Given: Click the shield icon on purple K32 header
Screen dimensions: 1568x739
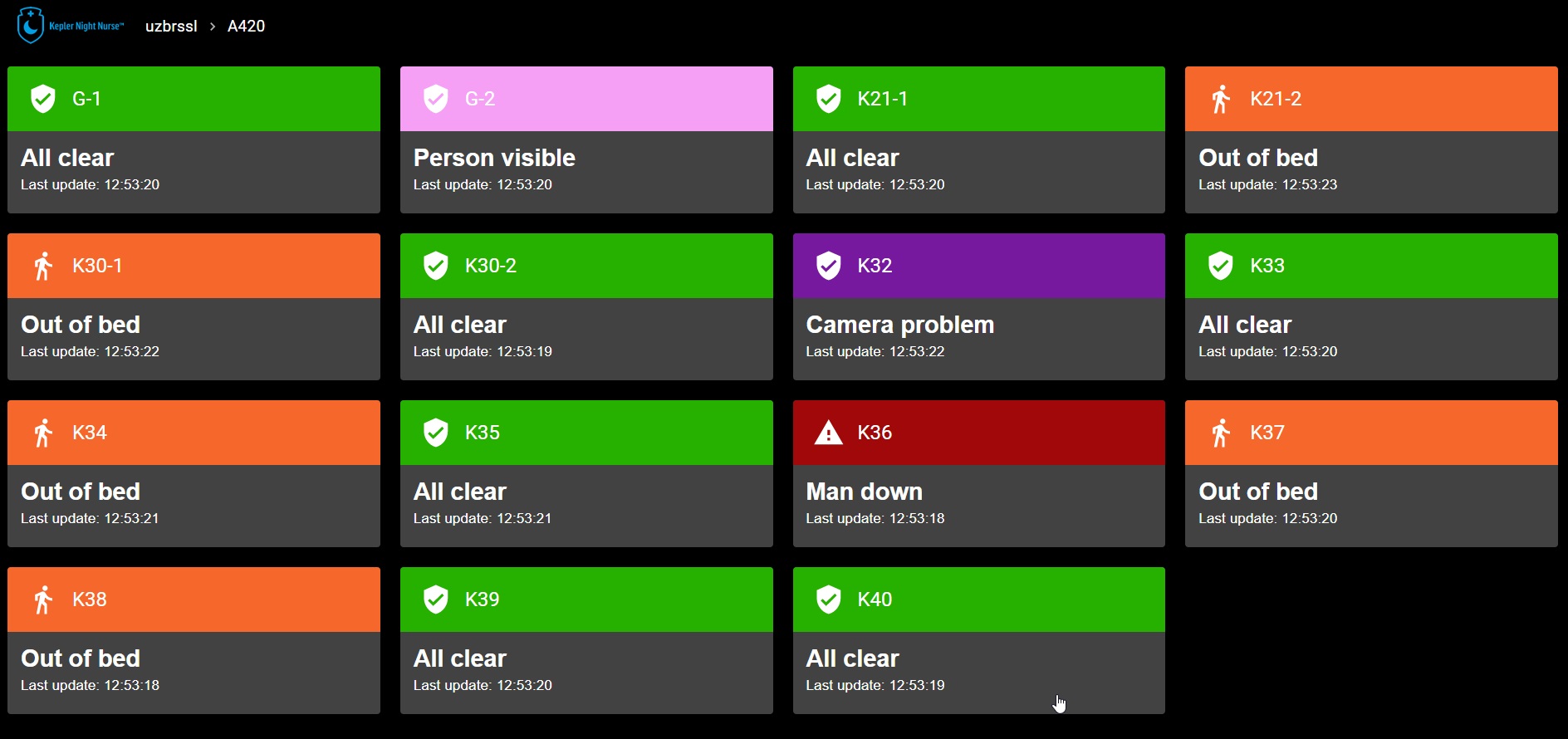Looking at the screenshot, I should 829,266.
